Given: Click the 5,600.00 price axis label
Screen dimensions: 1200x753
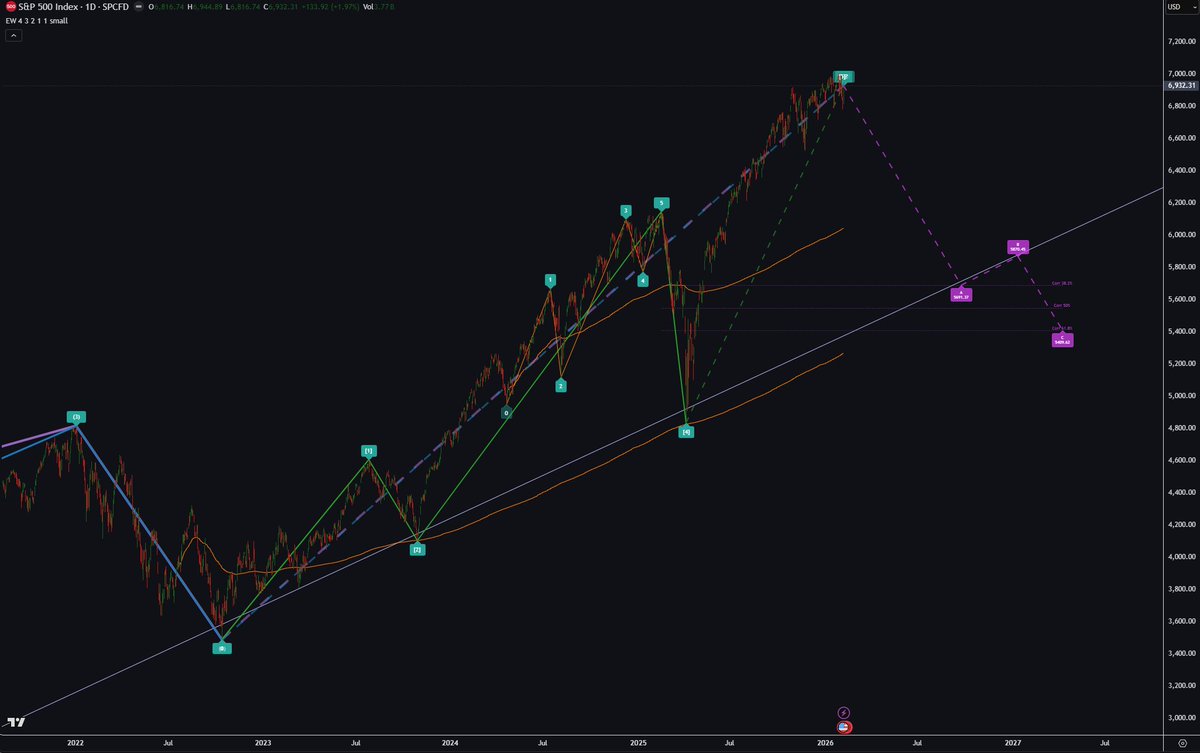Looking at the screenshot, I should click(x=1180, y=299).
